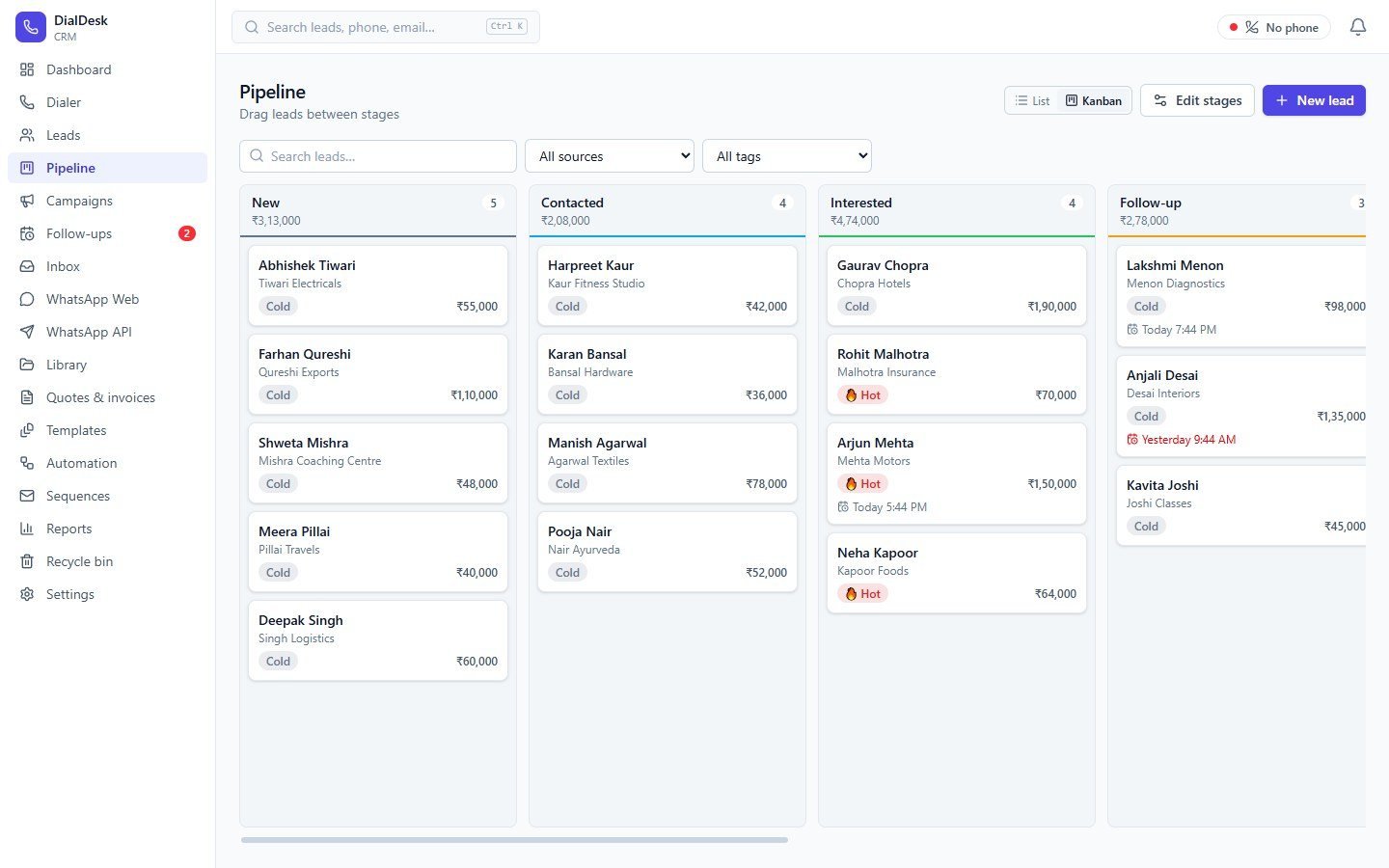The height and width of the screenshot is (868, 1389).
Task: Open the Neha Kapoor lead card
Action: pos(957,573)
